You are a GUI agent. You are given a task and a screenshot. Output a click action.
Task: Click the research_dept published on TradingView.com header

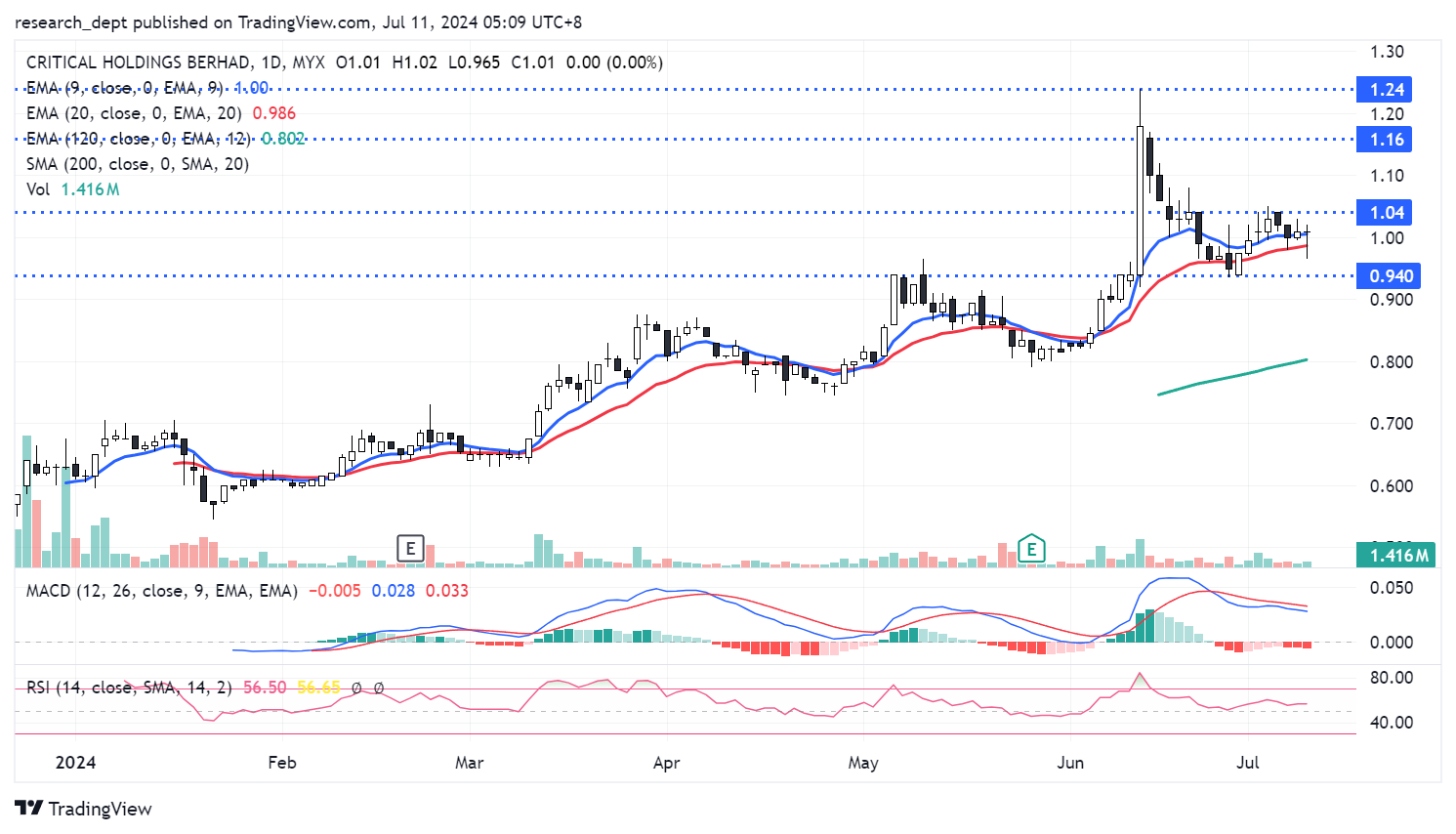click(193, 21)
